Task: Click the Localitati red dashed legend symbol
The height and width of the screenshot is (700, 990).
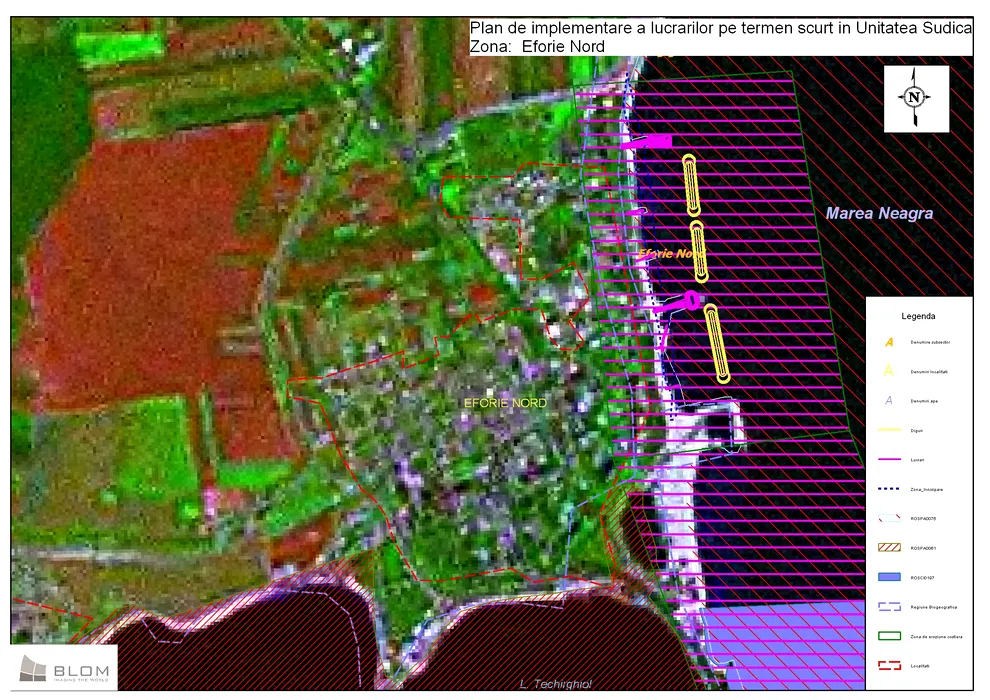Action: (x=889, y=663)
